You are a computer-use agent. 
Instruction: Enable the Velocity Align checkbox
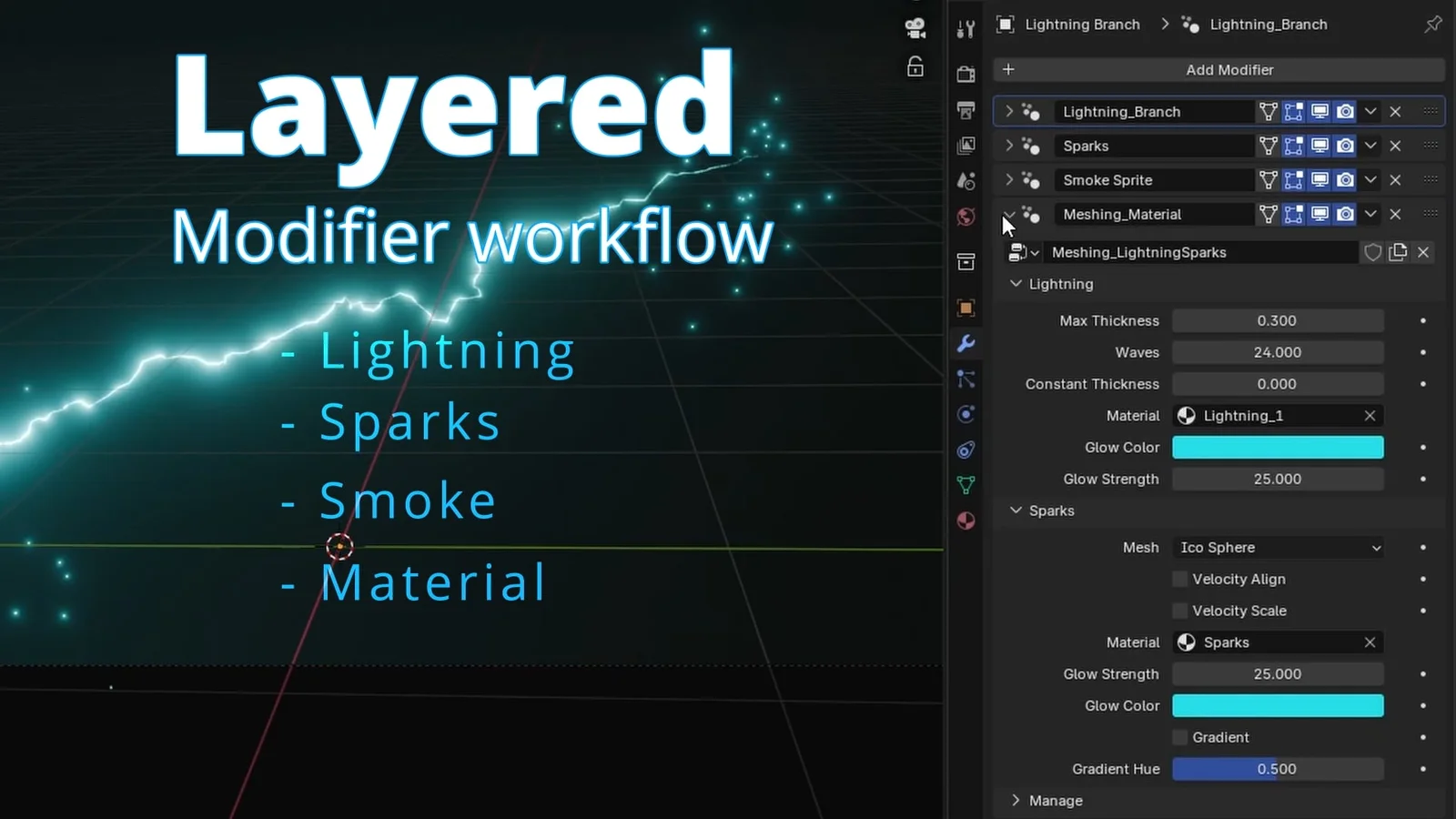click(1180, 579)
